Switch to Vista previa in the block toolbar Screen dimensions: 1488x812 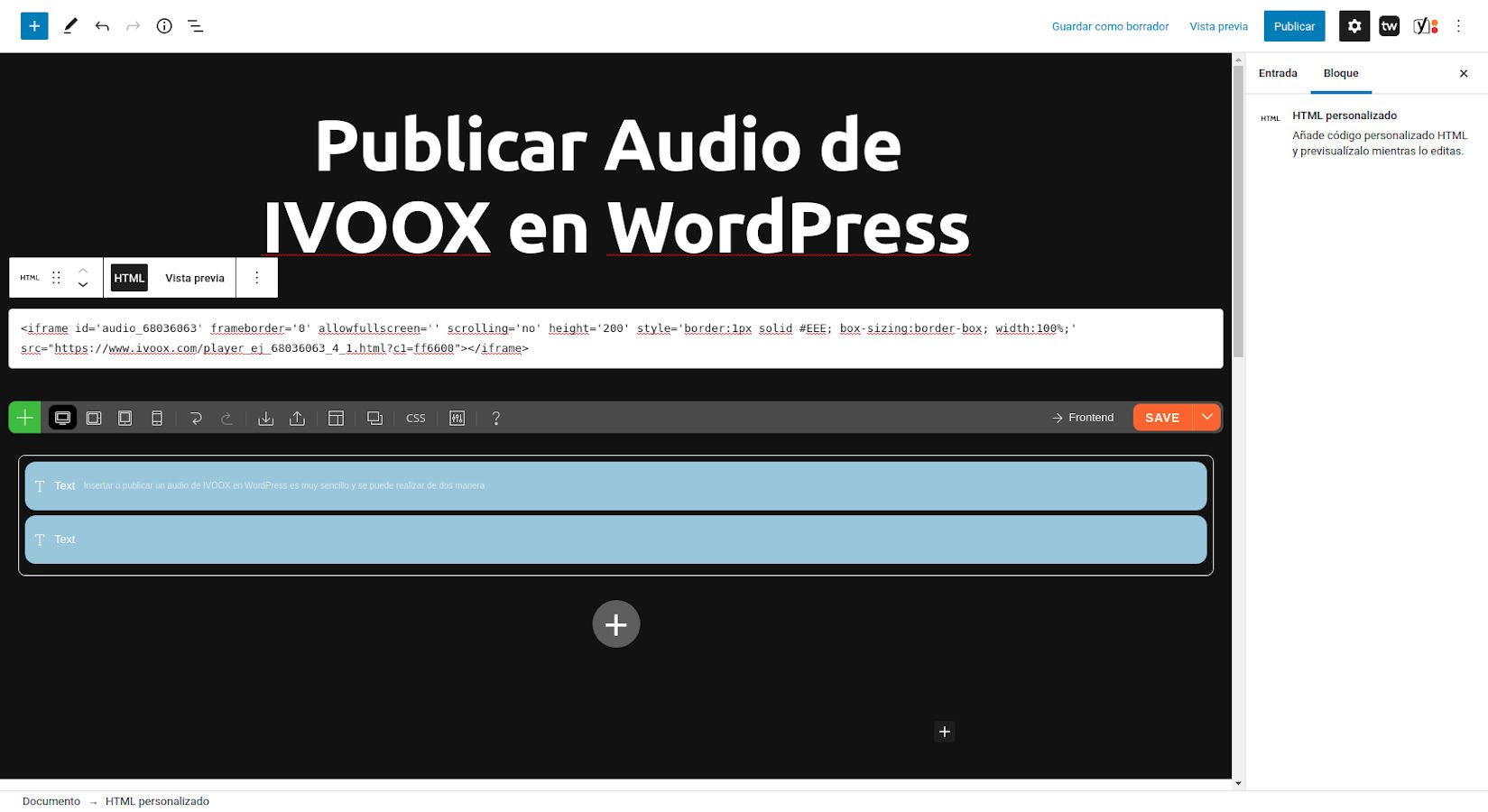pos(193,277)
